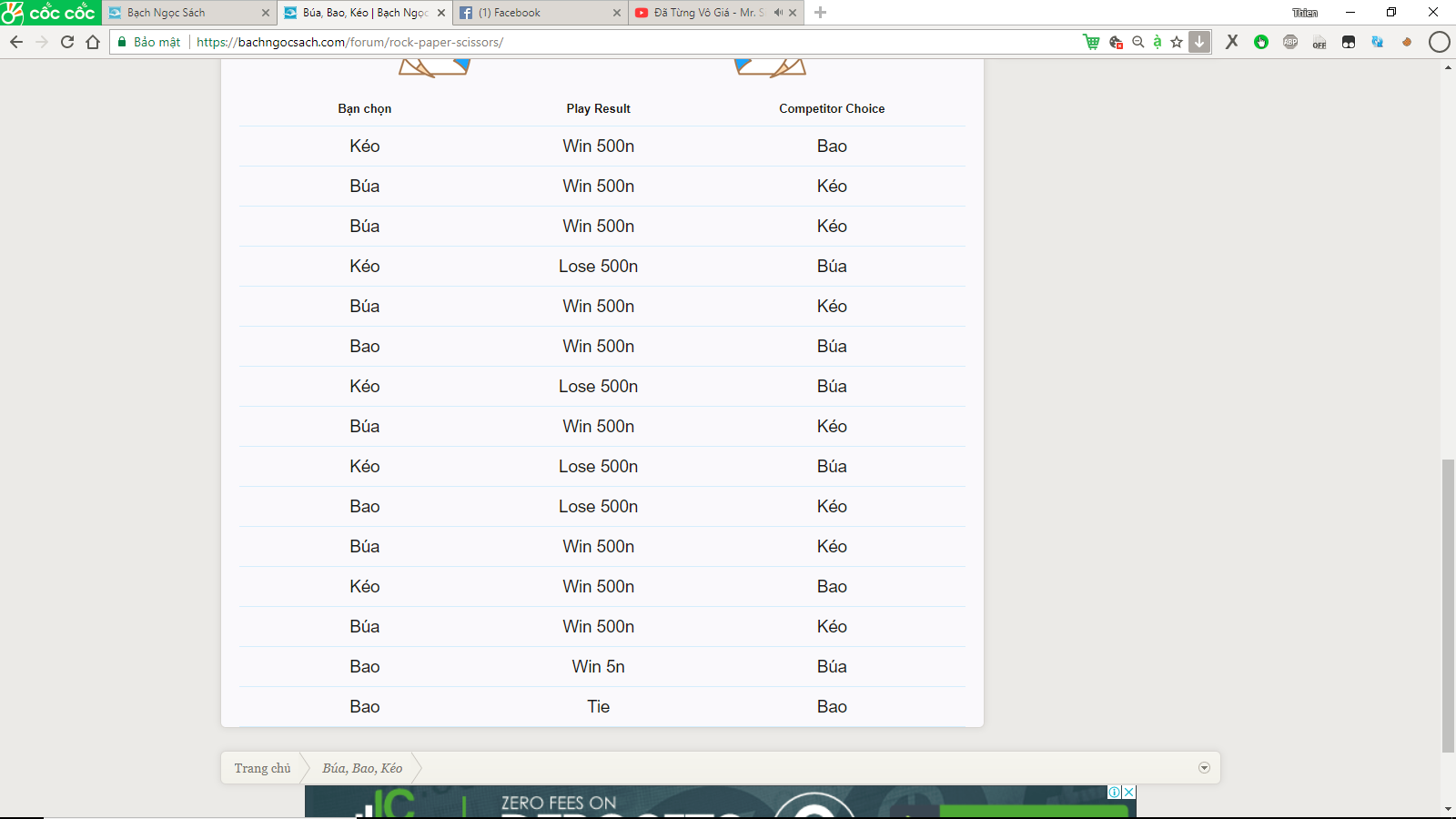Toggle the OFF extension icon
Image resolution: width=1456 pixels, height=819 pixels.
(1319, 42)
